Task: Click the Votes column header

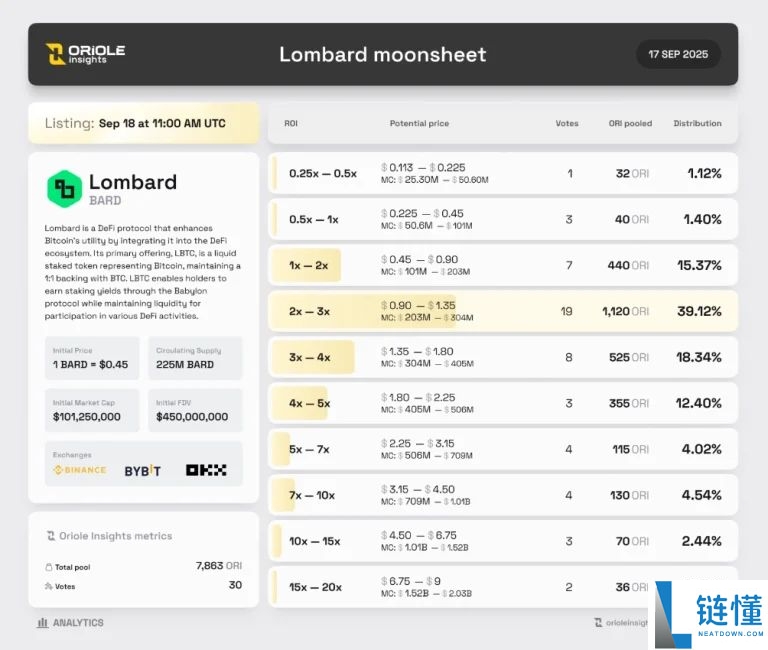Action: click(567, 123)
